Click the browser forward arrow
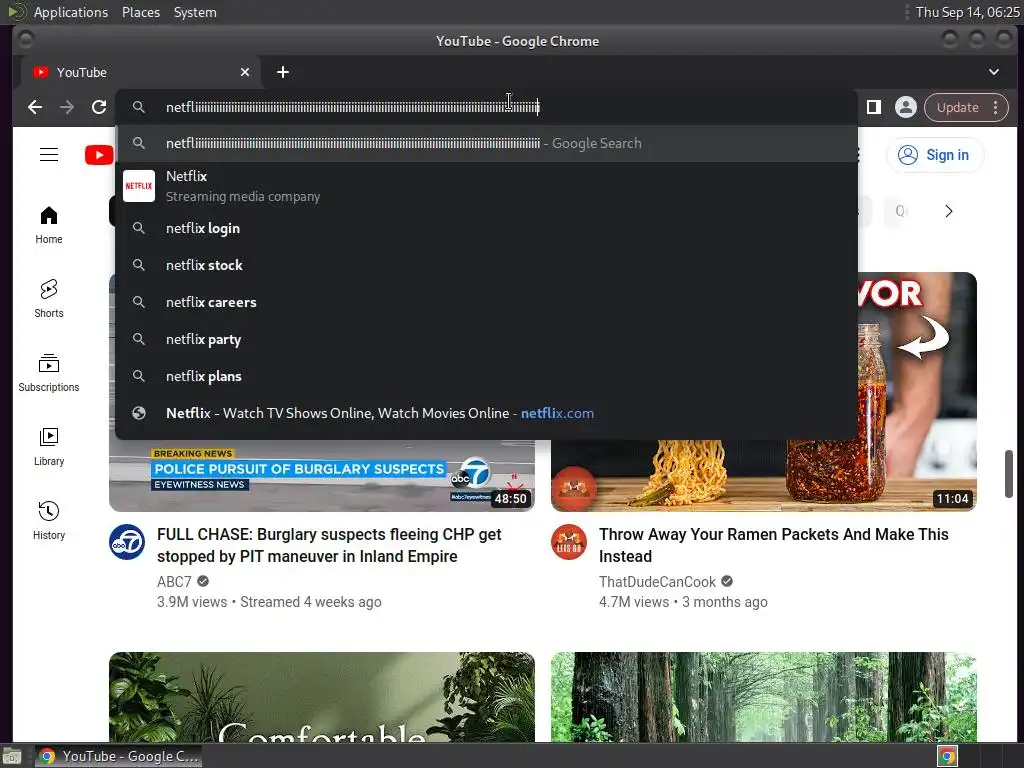The width and height of the screenshot is (1024, 768). pos(67,107)
